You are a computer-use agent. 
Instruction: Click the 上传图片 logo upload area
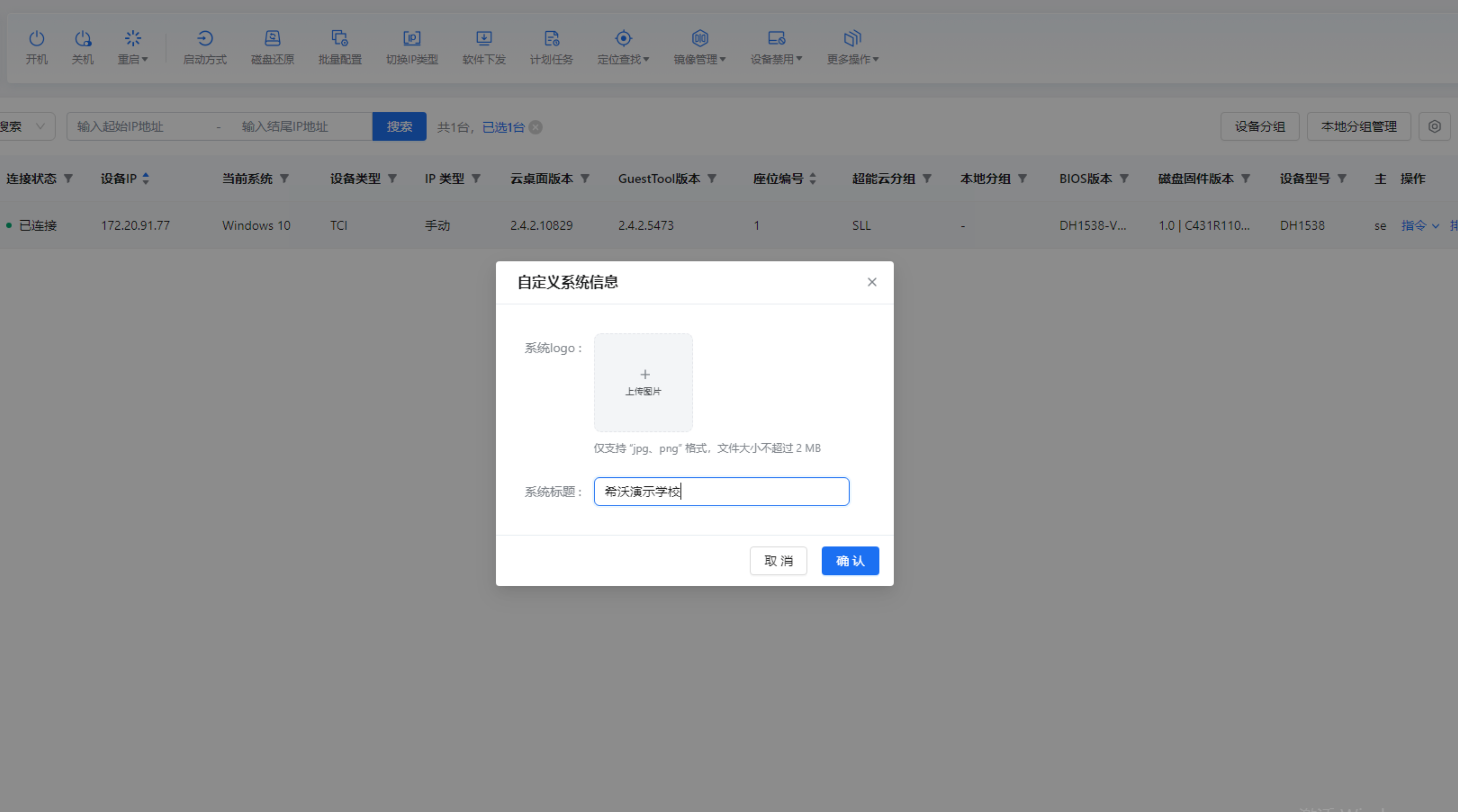click(x=643, y=383)
